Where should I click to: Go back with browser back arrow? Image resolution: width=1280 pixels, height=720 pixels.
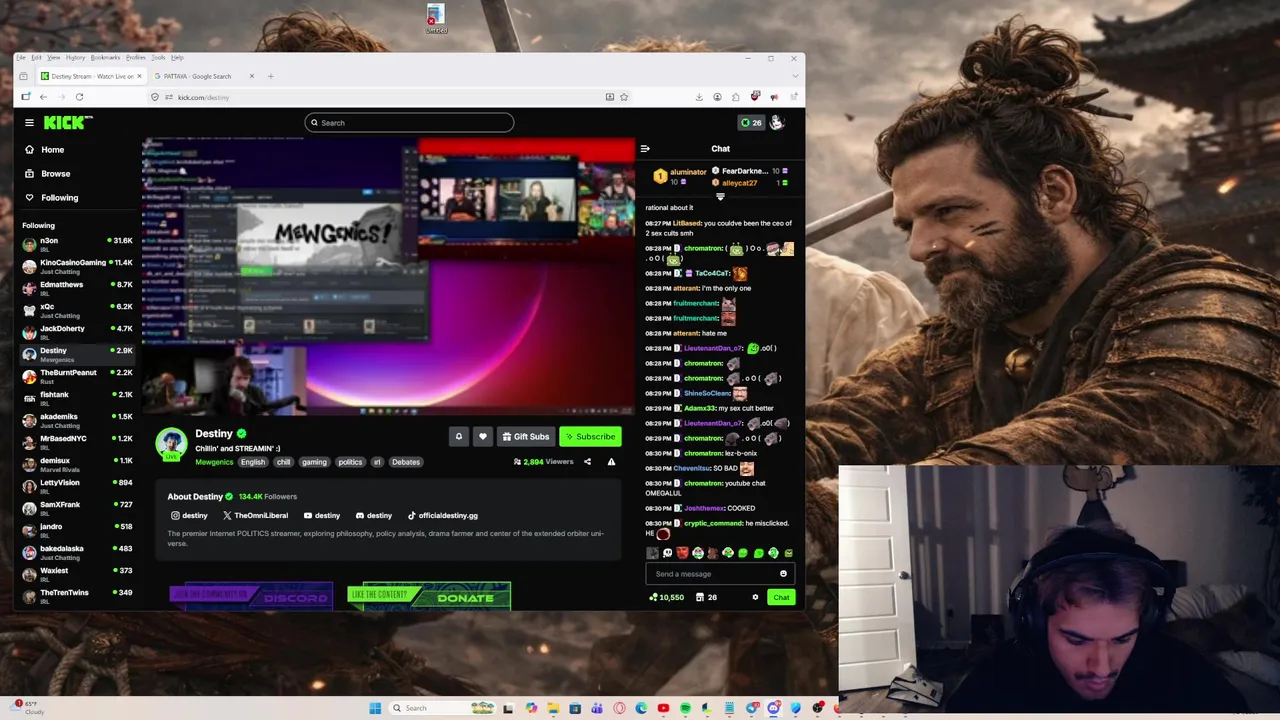[x=43, y=97]
